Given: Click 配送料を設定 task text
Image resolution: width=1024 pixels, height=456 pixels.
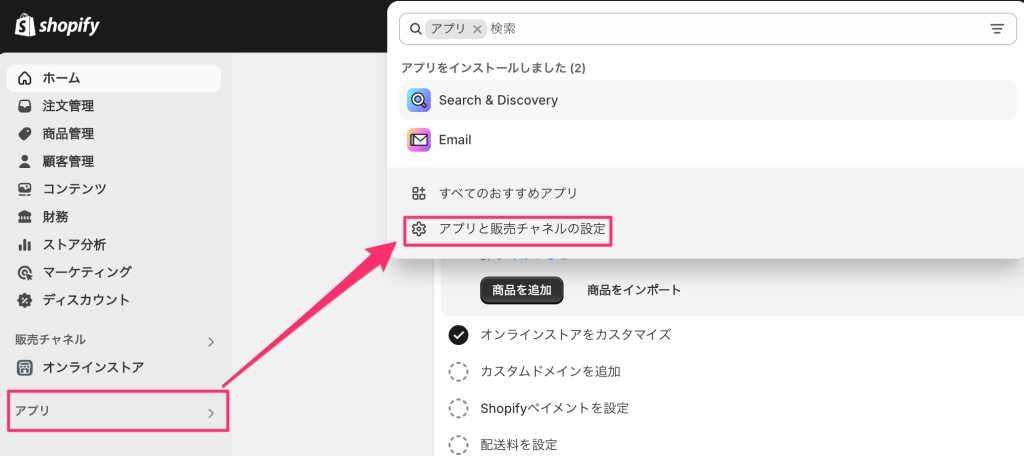Looking at the screenshot, I should [x=519, y=445].
